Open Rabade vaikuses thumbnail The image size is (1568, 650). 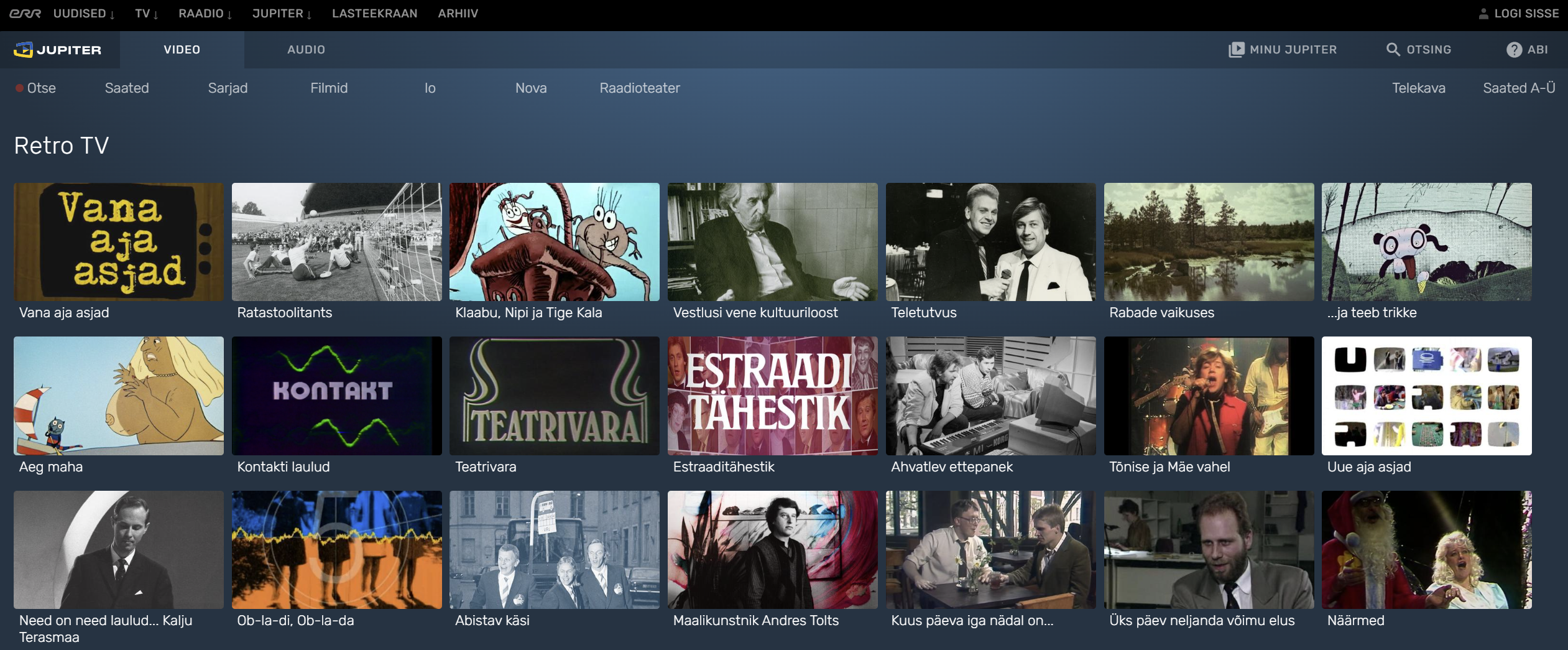(x=1209, y=242)
